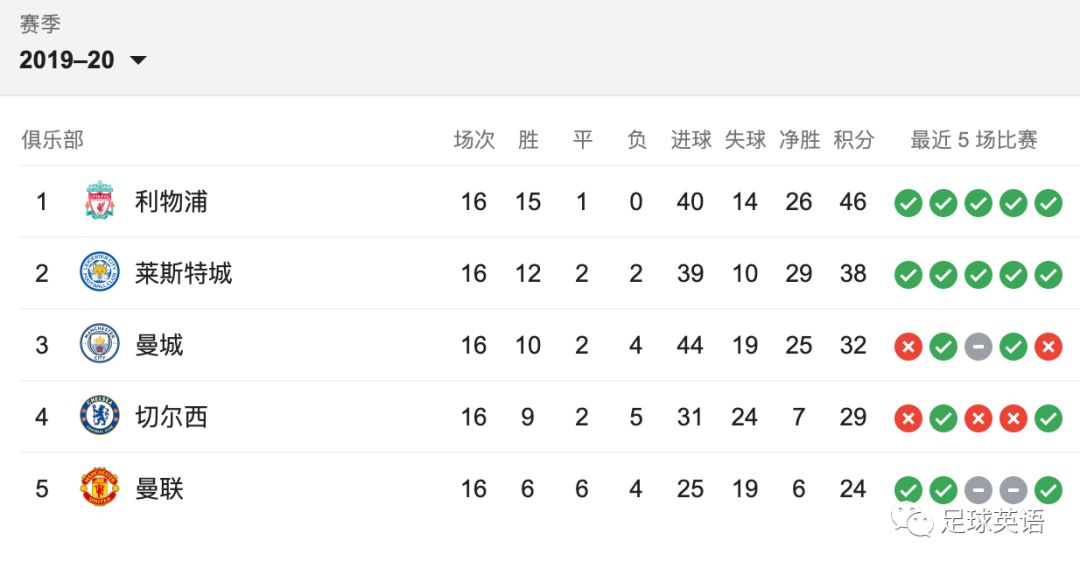The width and height of the screenshot is (1080, 569).
Task: Click the WeChat logo watermark icon
Action: 912,521
